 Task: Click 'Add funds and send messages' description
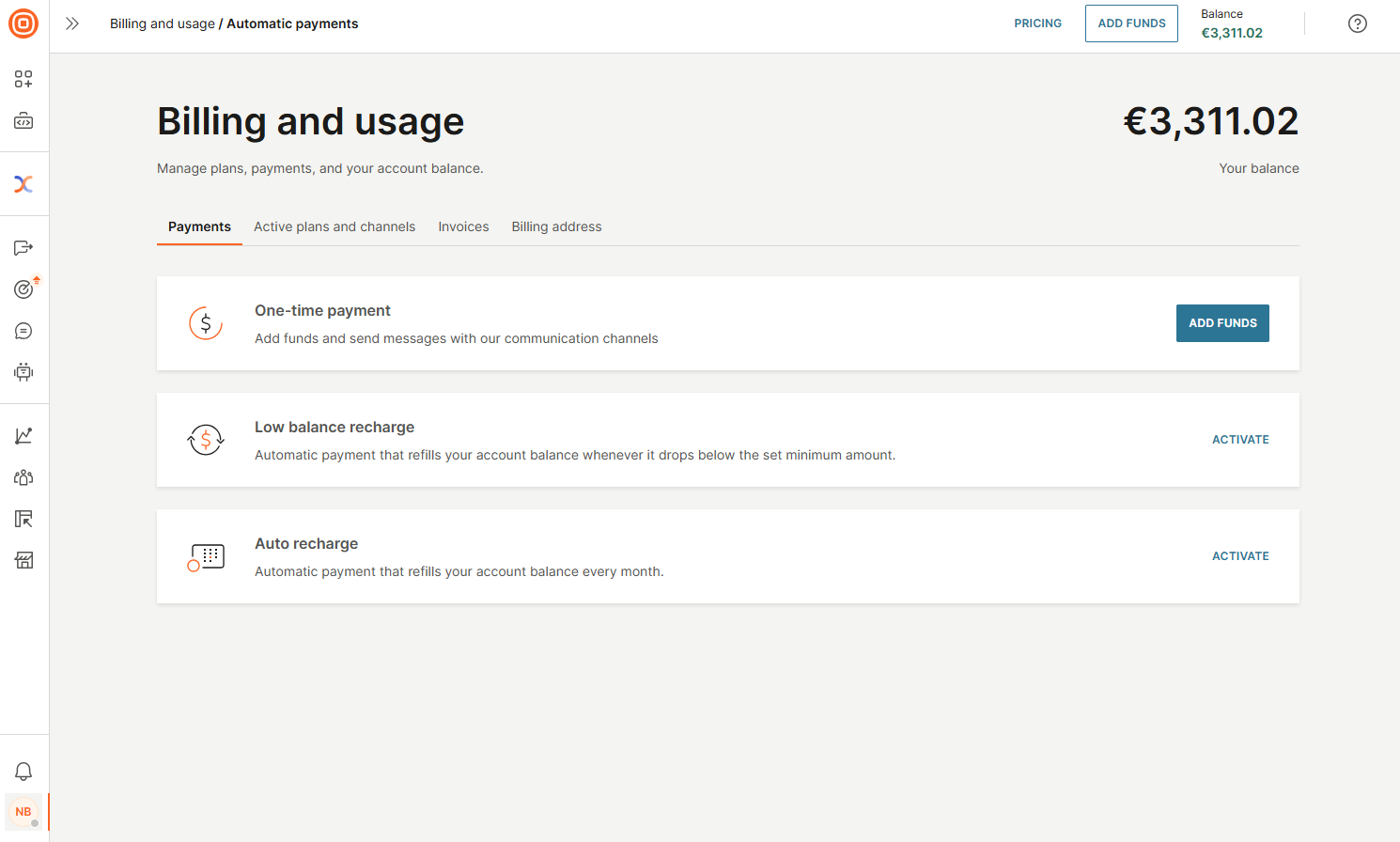tap(457, 338)
